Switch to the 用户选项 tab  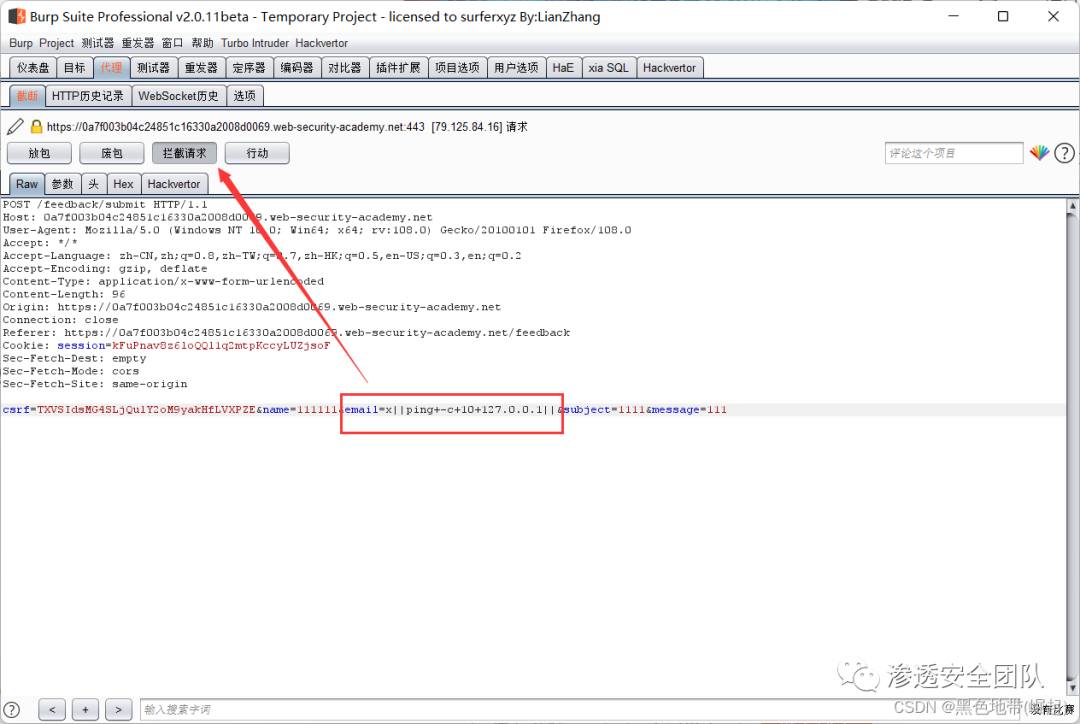[x=517, y=68]
